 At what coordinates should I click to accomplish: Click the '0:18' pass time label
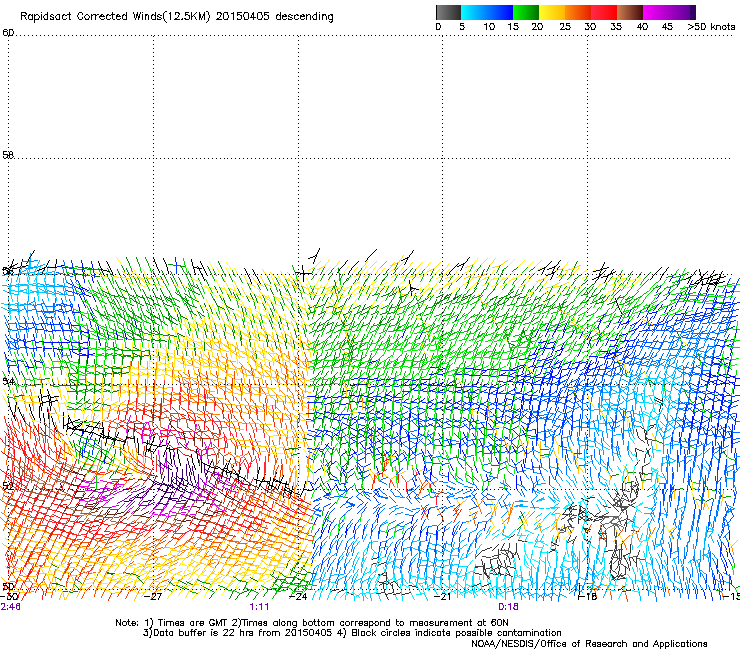(x=508, y=607)
